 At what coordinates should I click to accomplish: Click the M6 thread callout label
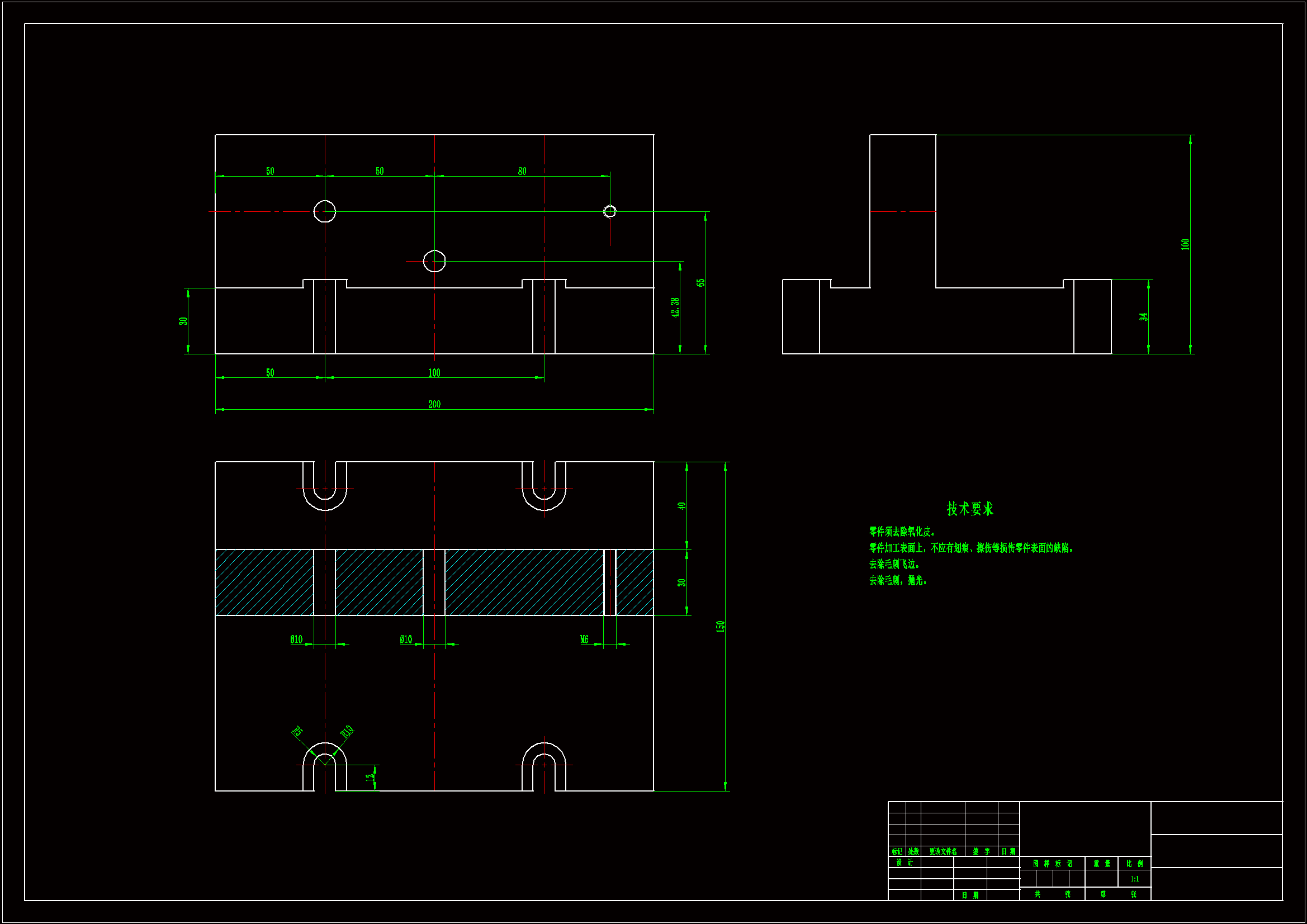(584, 639)
